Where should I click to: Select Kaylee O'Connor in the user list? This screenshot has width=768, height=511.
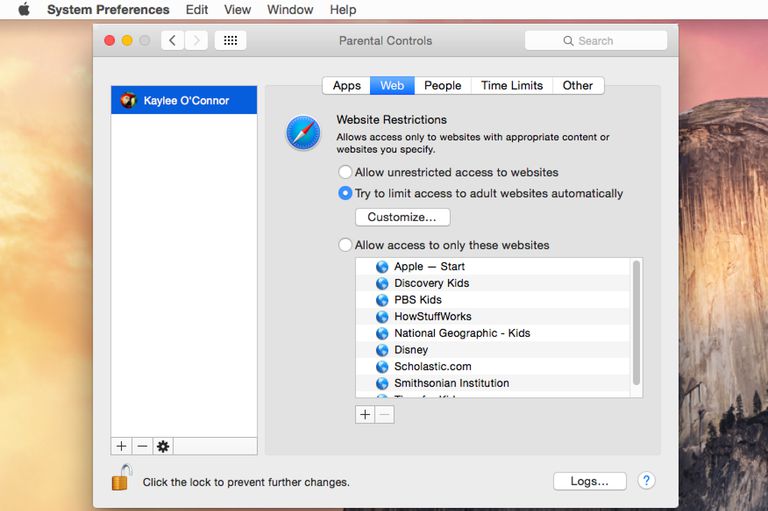pos(184,100)
